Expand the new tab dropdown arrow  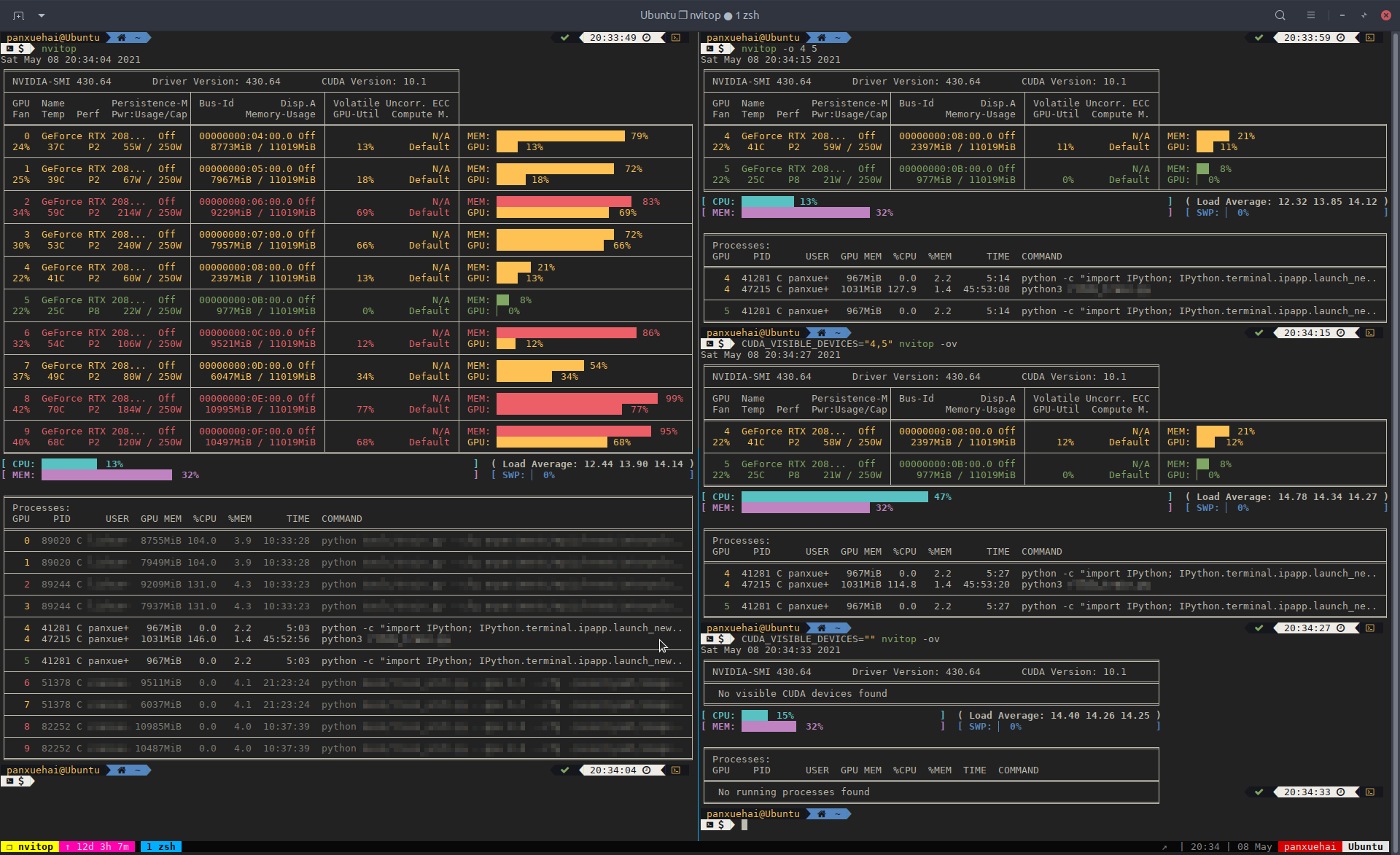[x=42, y=15]
